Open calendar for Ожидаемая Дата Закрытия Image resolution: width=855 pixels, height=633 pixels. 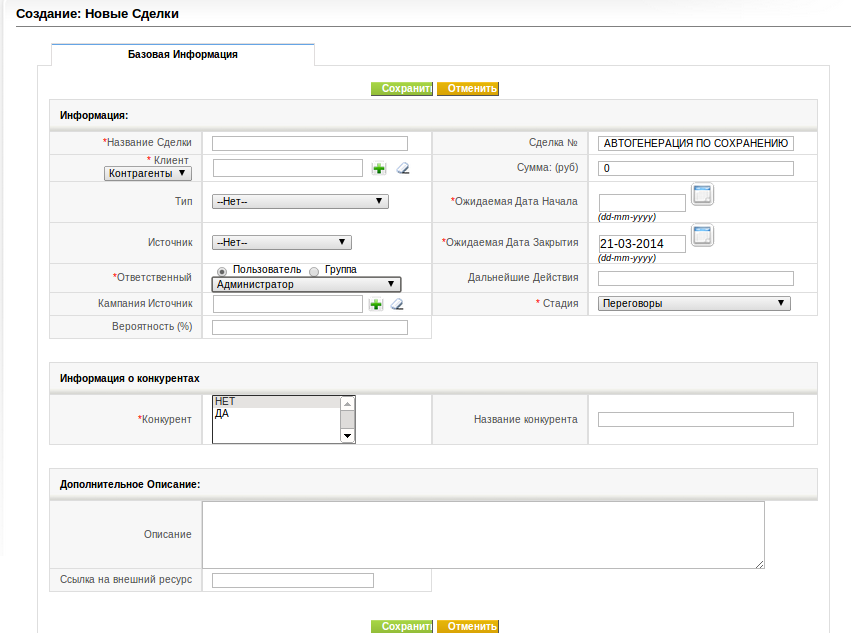[702, 236]
